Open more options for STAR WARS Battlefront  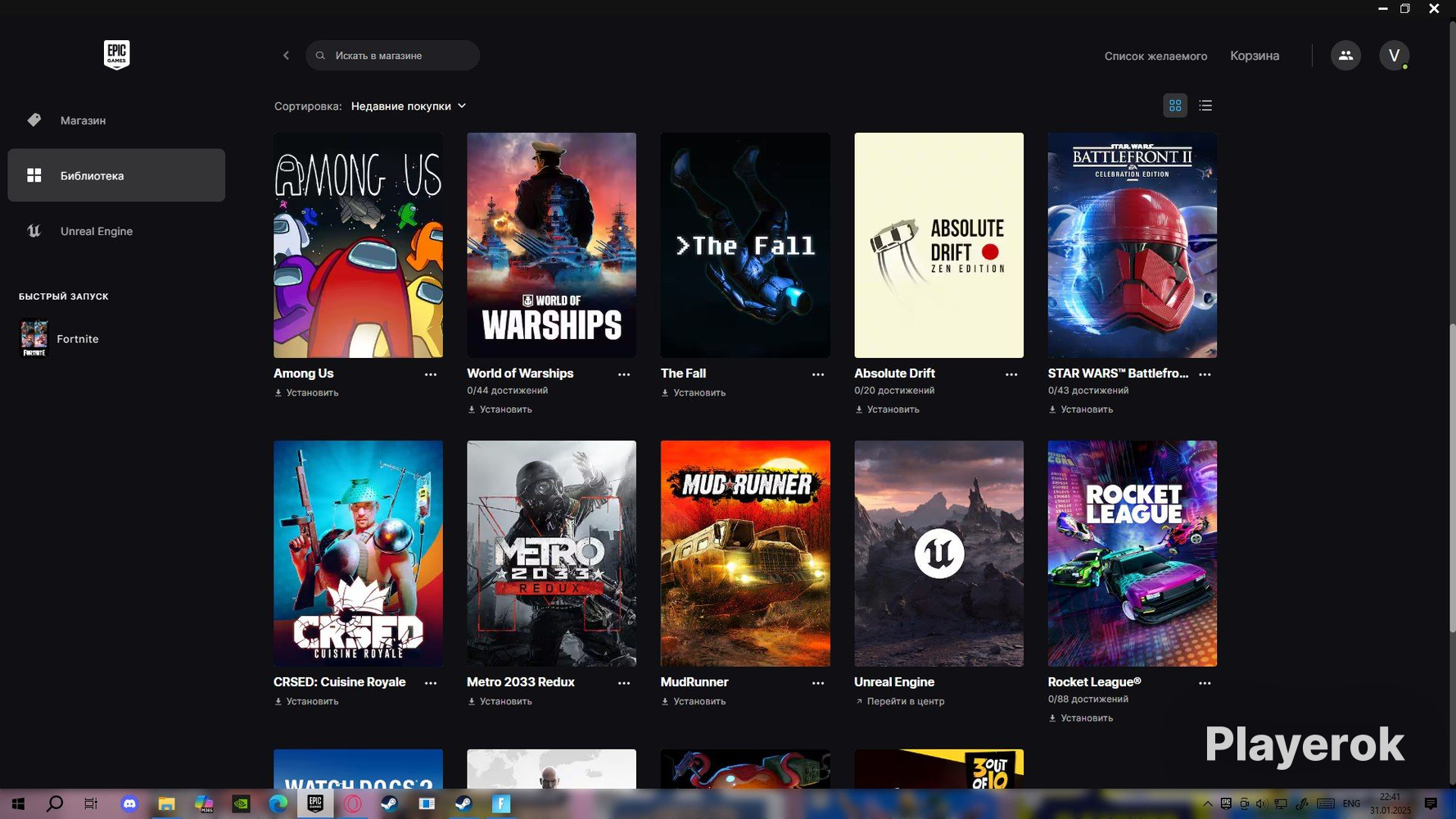[x=1205, y=374]
